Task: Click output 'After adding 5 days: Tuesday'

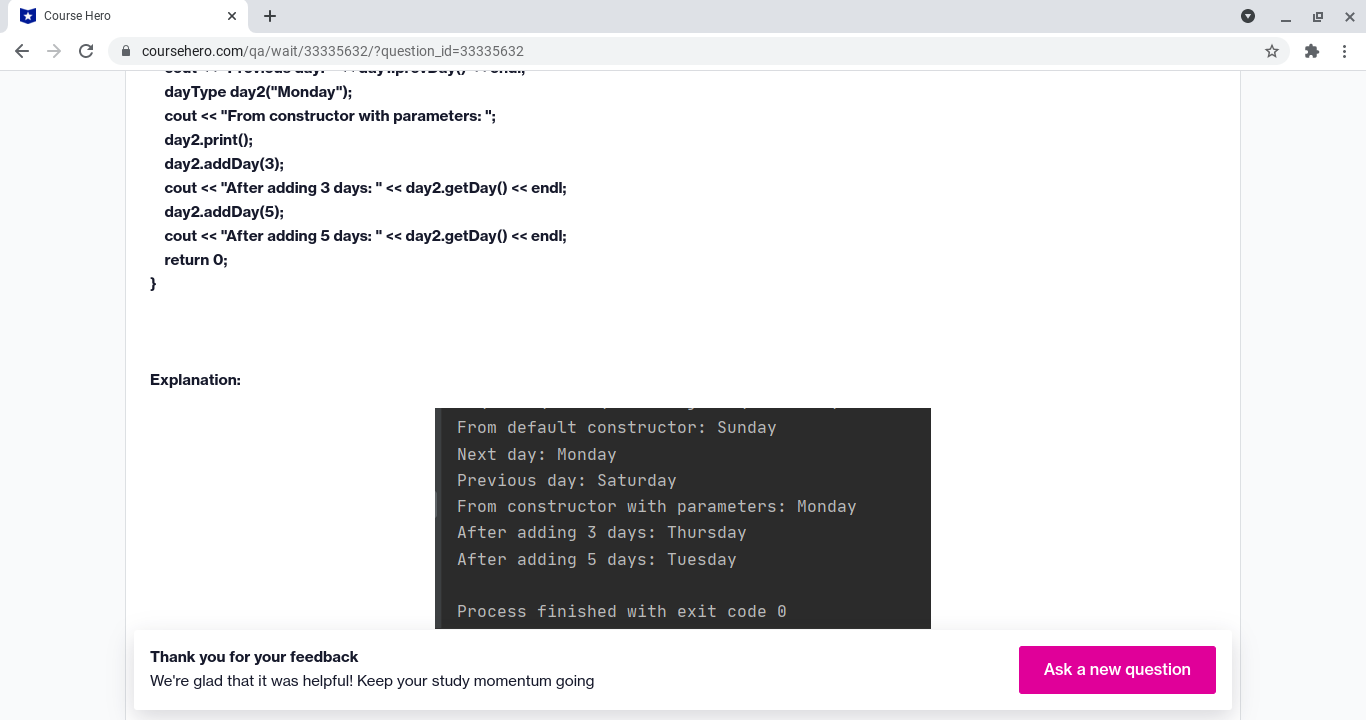Action: click(x=597, y=560)
